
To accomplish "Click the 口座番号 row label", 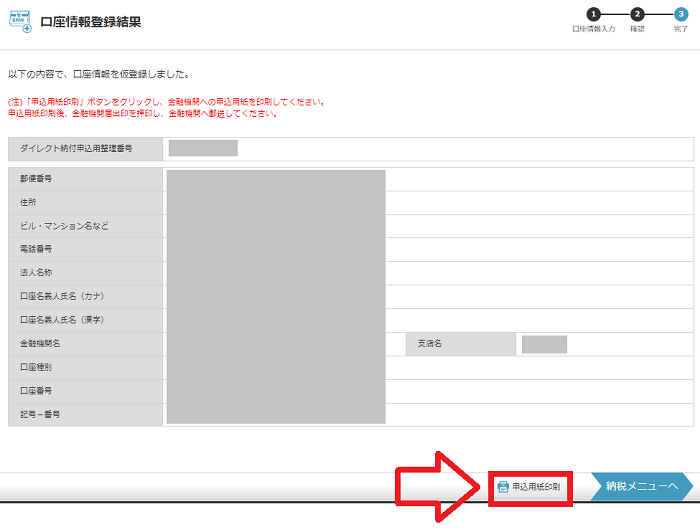I will 36,391.
